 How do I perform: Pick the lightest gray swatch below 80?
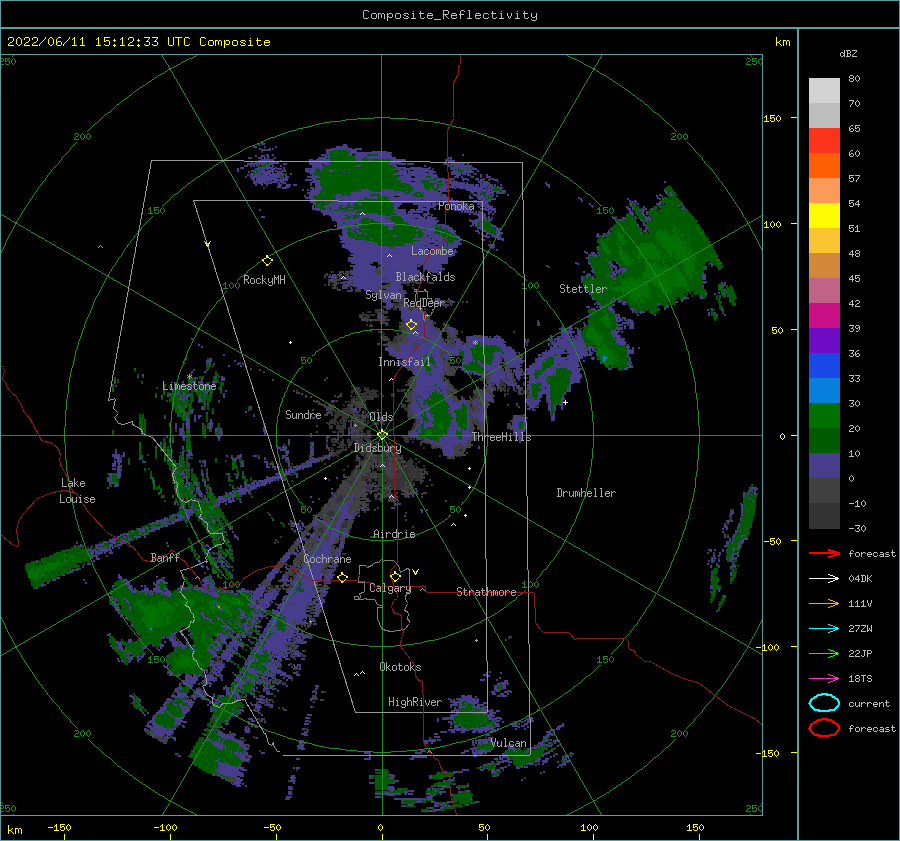point(824,91)
